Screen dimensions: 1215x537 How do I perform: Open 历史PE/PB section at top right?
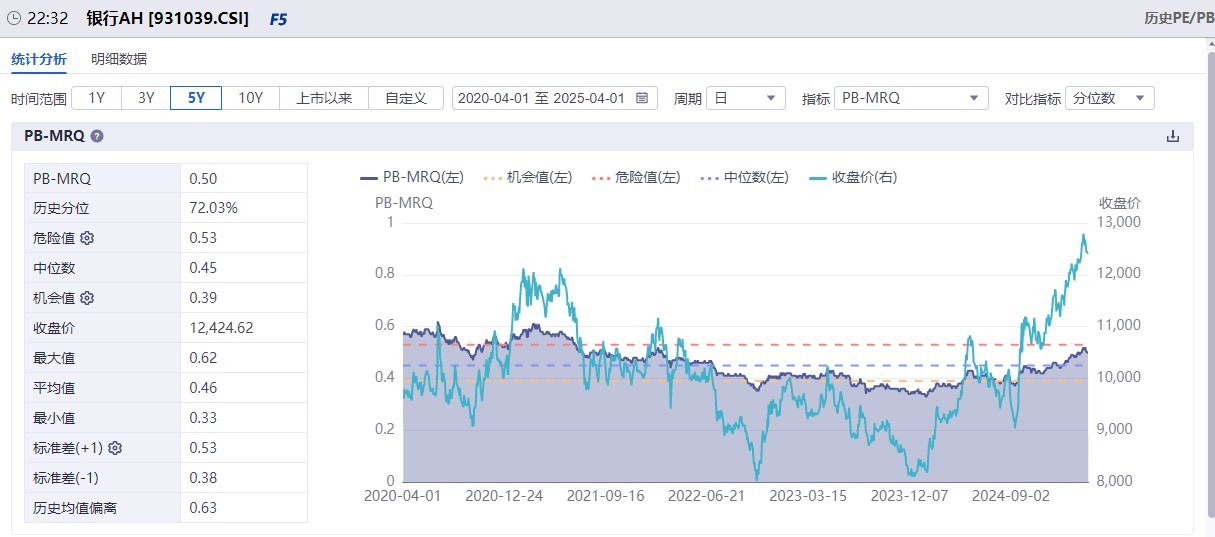(1179, 19)
